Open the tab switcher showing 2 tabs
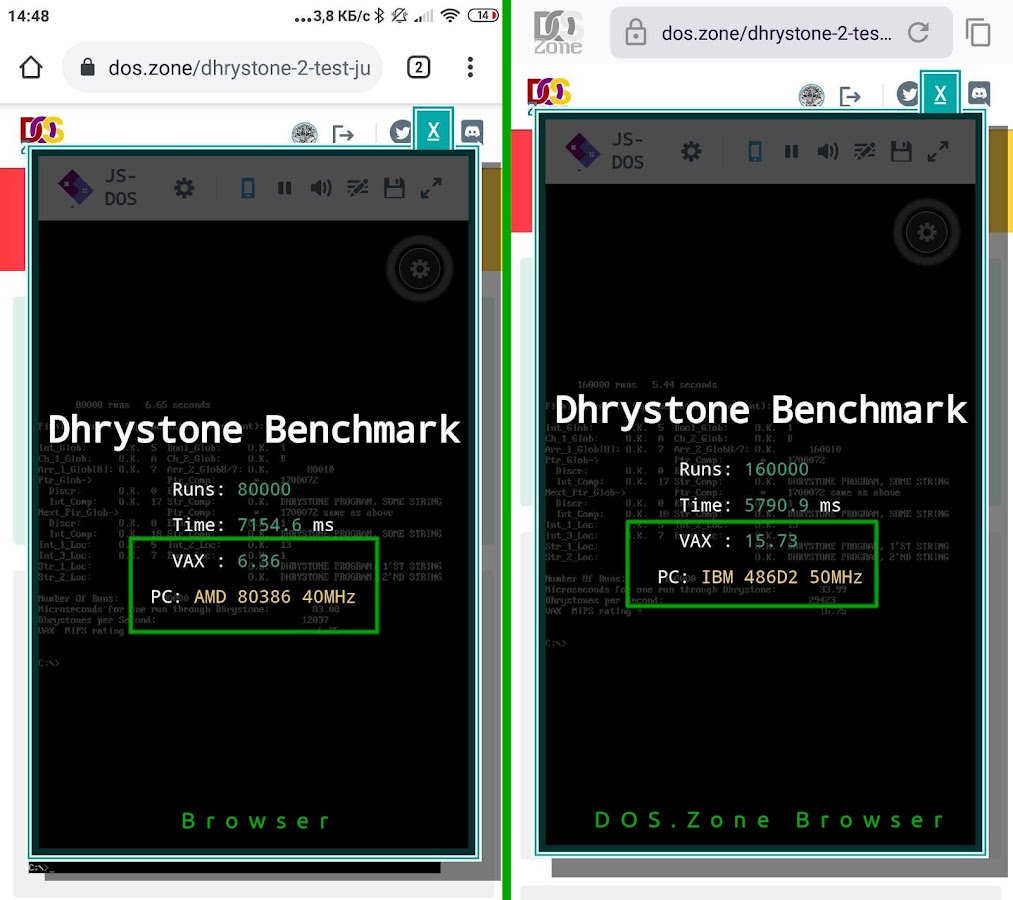 pos(418,68)
